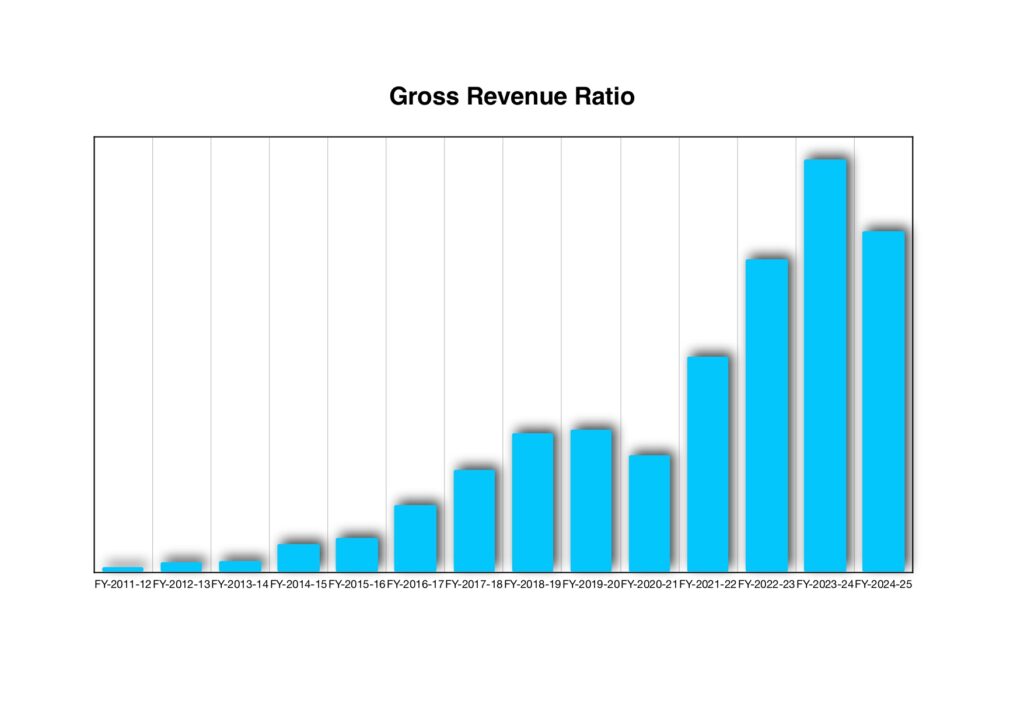Click the FY-2020-21 bar
This screenshot has width=1024, height=724.
(x=649, y=512)
